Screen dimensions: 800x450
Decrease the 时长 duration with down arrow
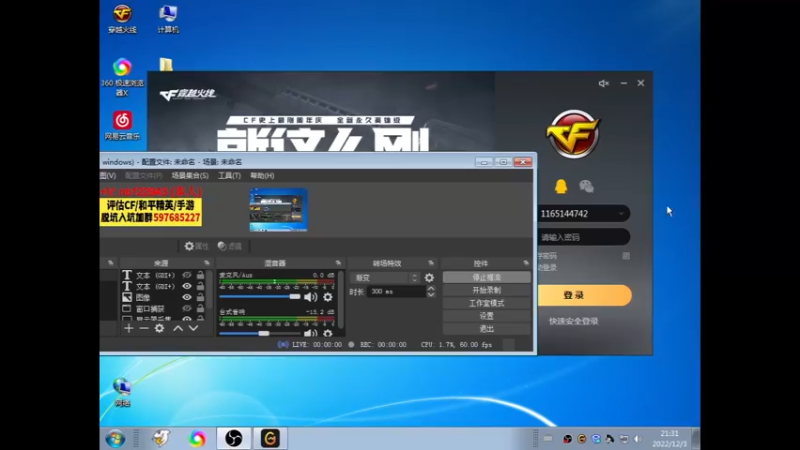pyautogui.click(x=431, y=294)
